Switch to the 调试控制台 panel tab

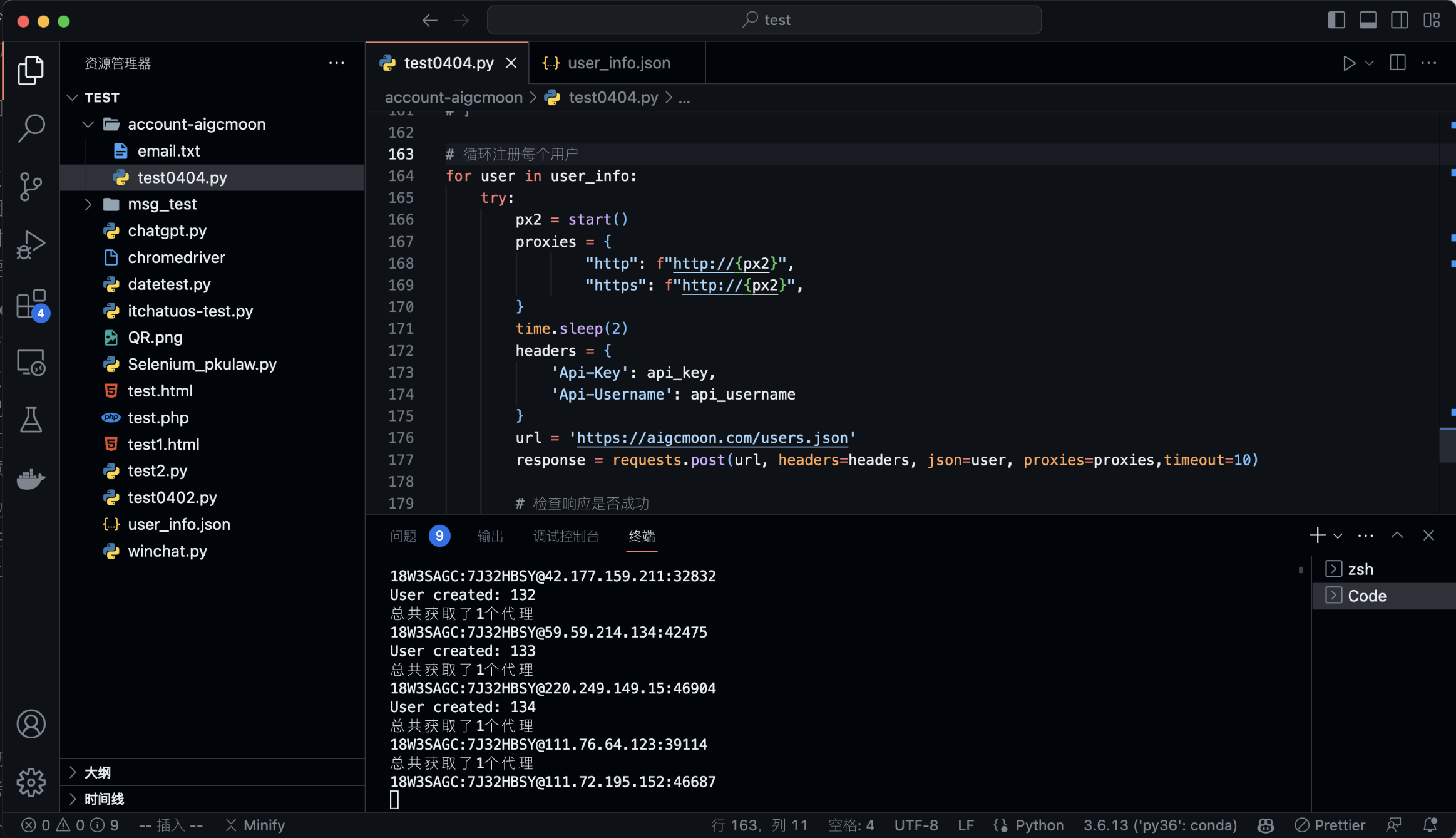click(x=566, y=536)
